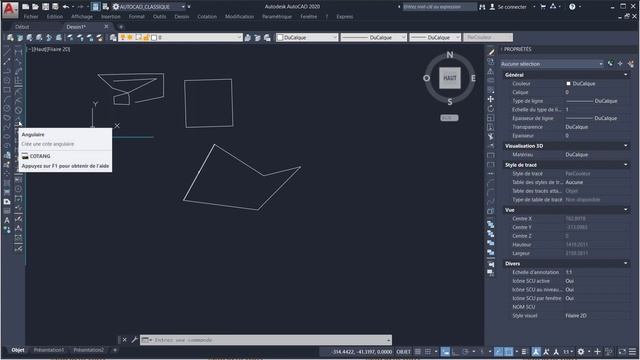
Task: Click the Text tool A icon in left toolbar
Action: 7,220
